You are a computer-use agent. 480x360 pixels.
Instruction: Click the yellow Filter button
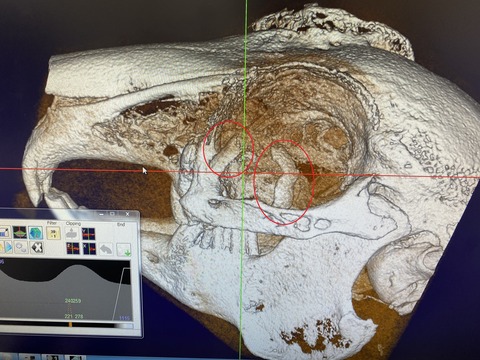point(53,233)
